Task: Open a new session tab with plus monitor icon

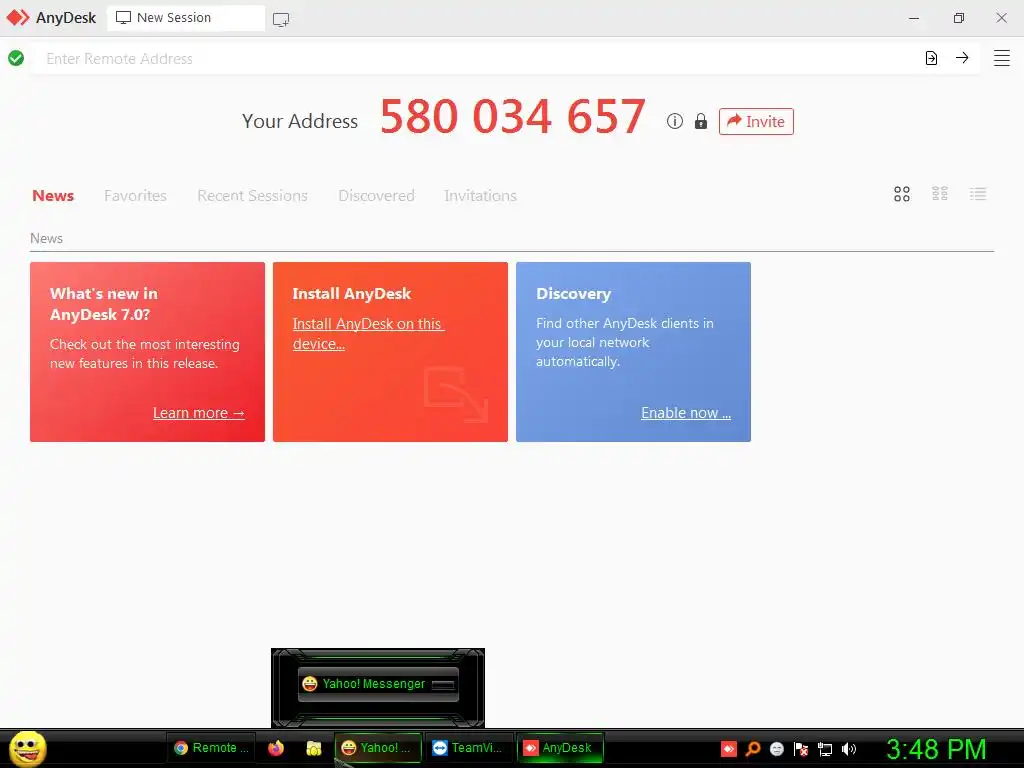Action: click(281, 19)
